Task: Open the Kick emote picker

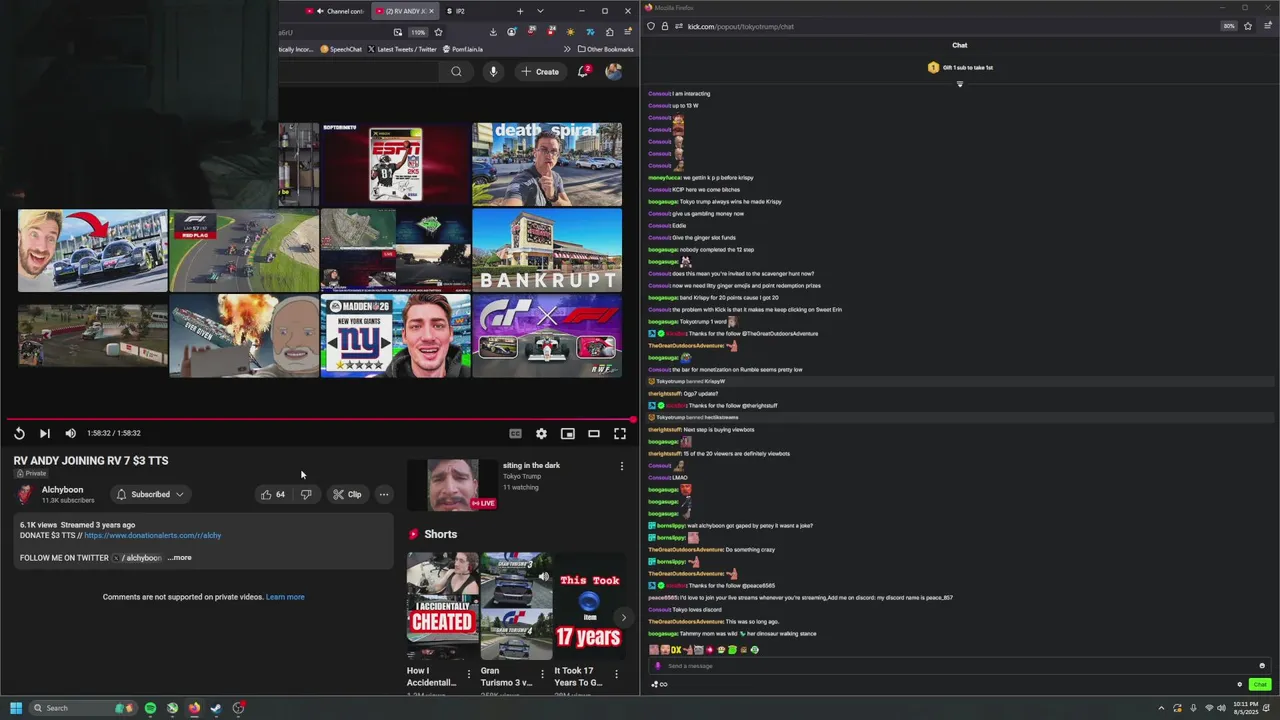Action: pyautogui.click(x=1262, y=666)
